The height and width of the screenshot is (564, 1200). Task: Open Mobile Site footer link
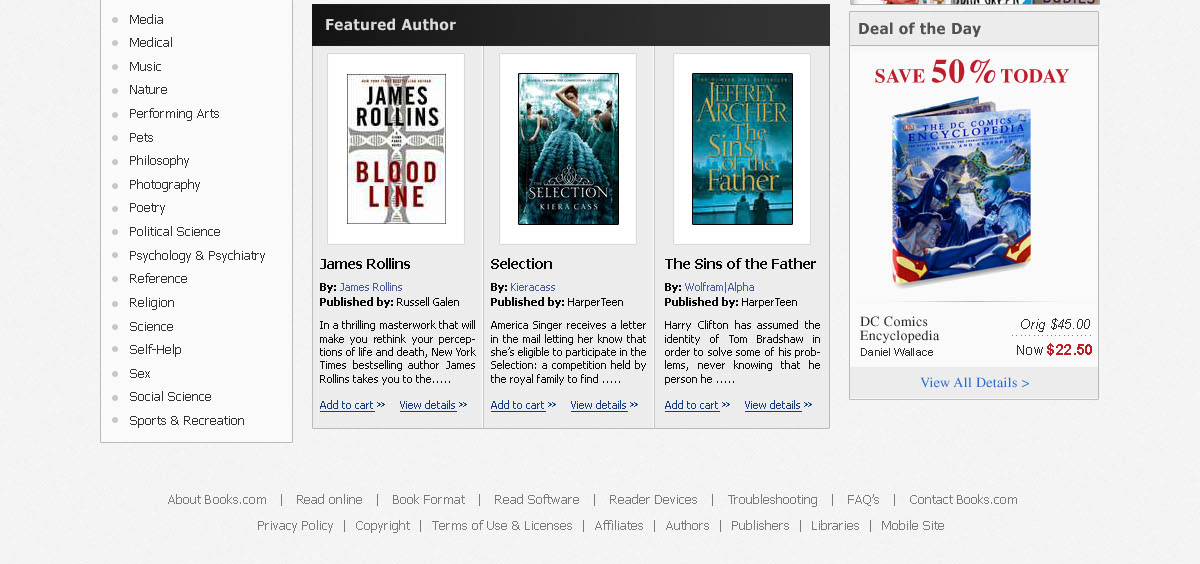(x=912, y=526)
